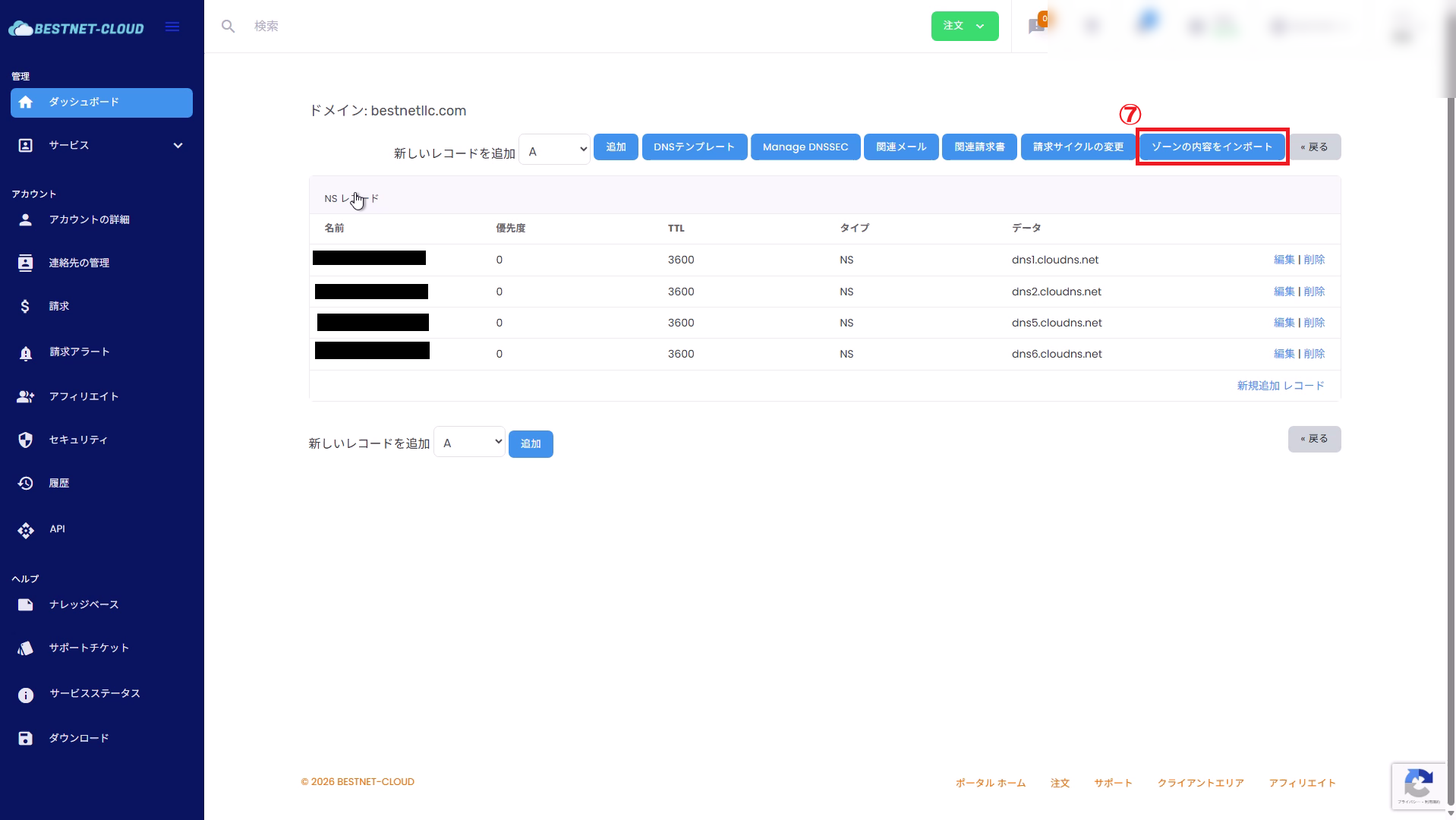Delete the dns1.cloudns.net NS record
This screenshot has width=1456, height=820.
coord(1314,260)
